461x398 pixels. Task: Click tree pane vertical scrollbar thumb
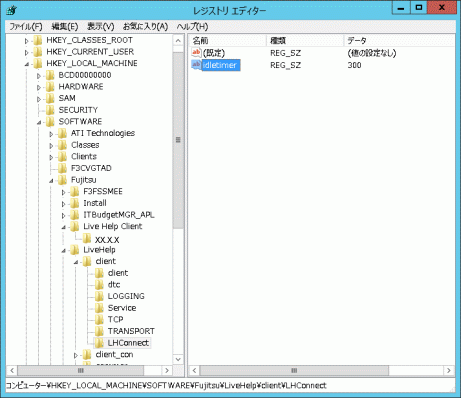coord(178,139)
